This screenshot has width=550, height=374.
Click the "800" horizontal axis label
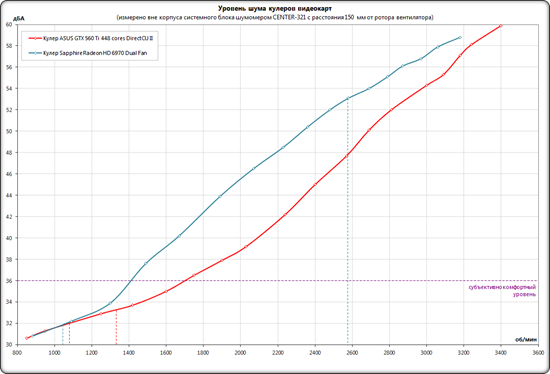click(x=17, y=352)
